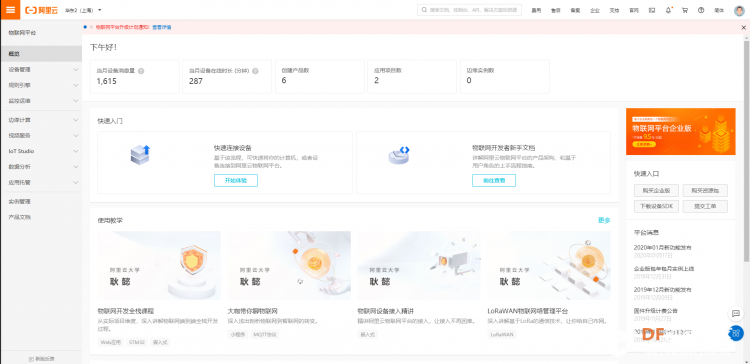750x364 pixels.
Task: Open 固件升级计费公告 announcement
Action: pos(655,311)
